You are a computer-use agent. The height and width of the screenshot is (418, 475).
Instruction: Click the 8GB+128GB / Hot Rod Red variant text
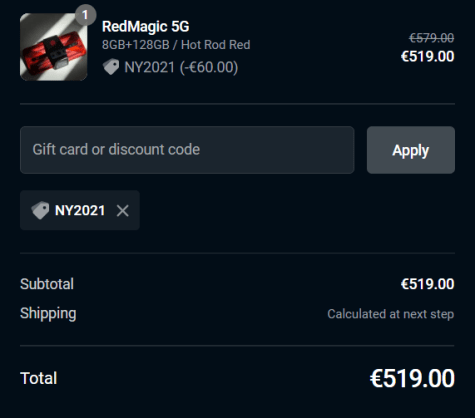coord(176,45)
